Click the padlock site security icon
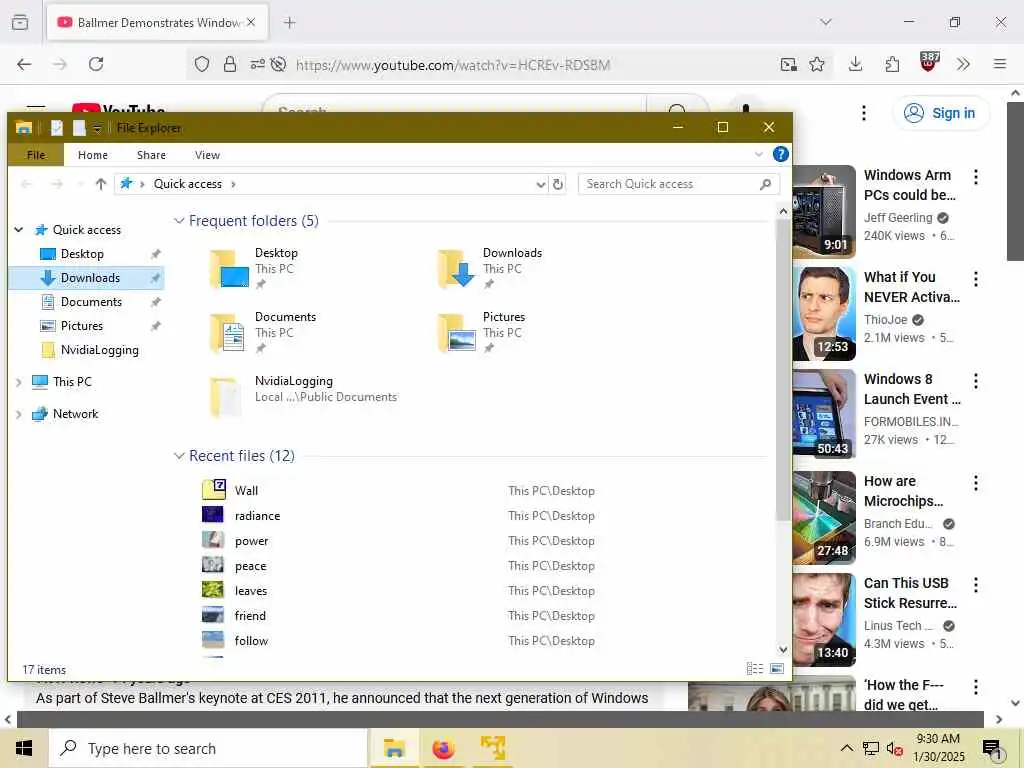The width and height of the screenshot is (1024, 768). (230, 64)
